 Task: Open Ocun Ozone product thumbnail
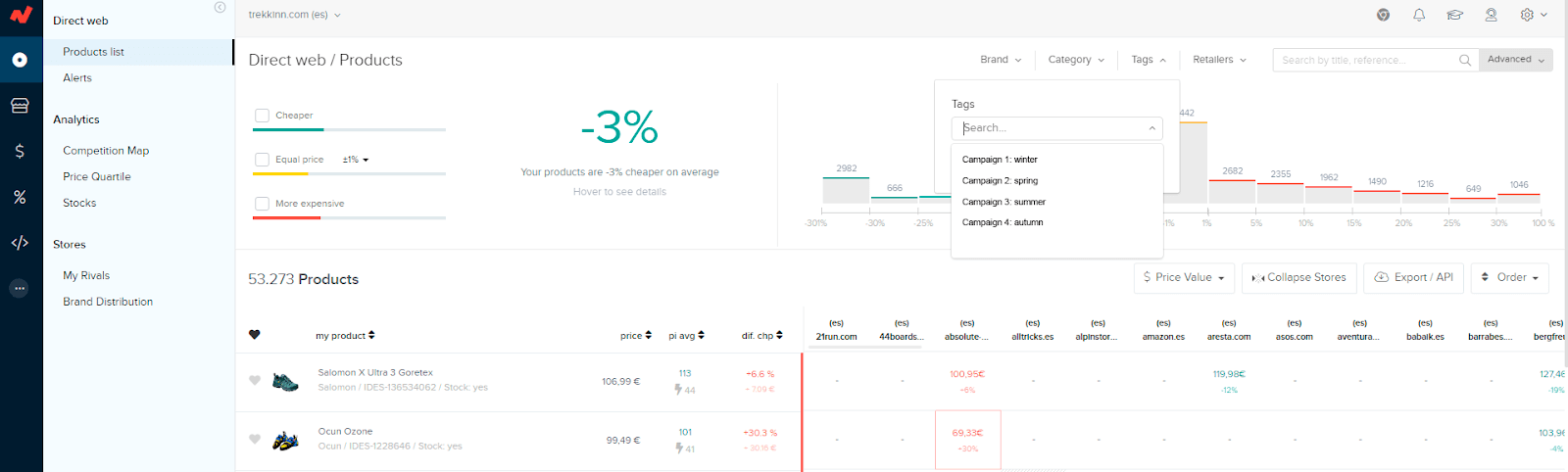tap(285, 440)
